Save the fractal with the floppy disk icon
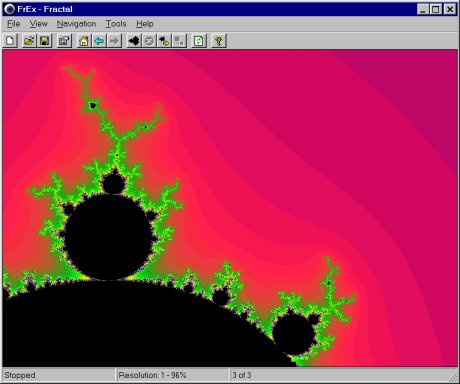 tap(45, 41)
